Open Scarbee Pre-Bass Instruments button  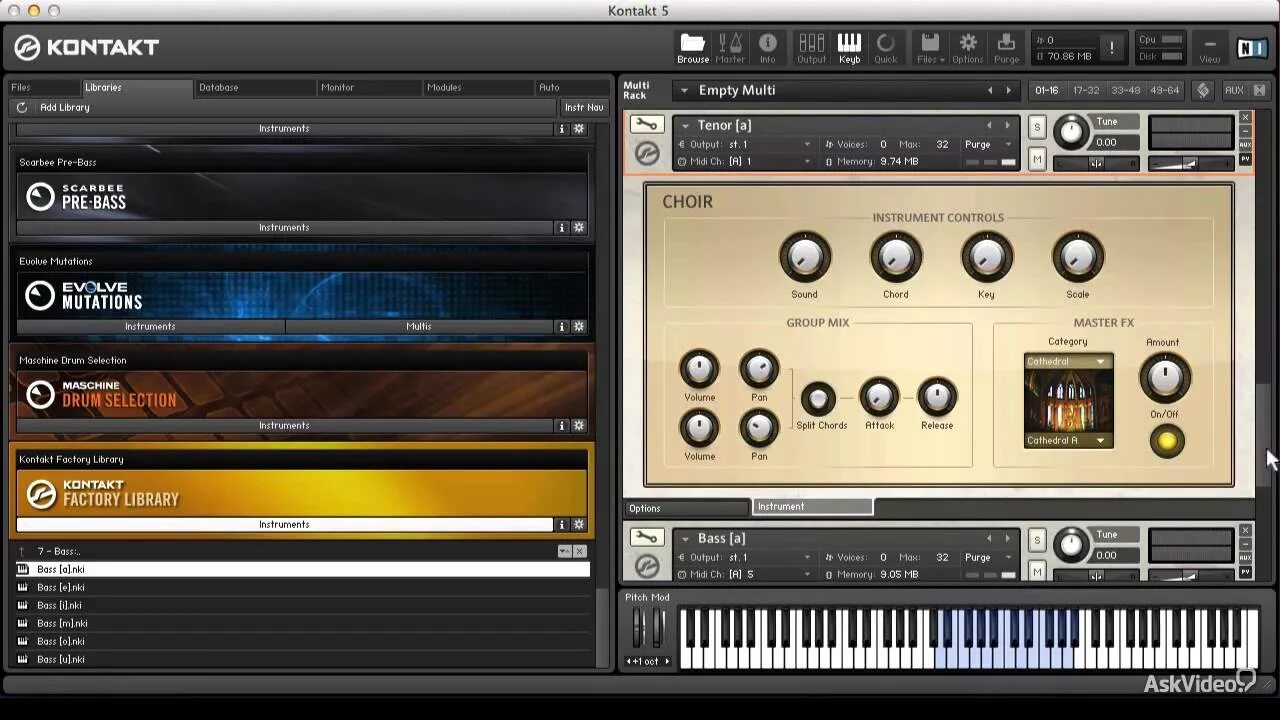(x=284, y=227)
